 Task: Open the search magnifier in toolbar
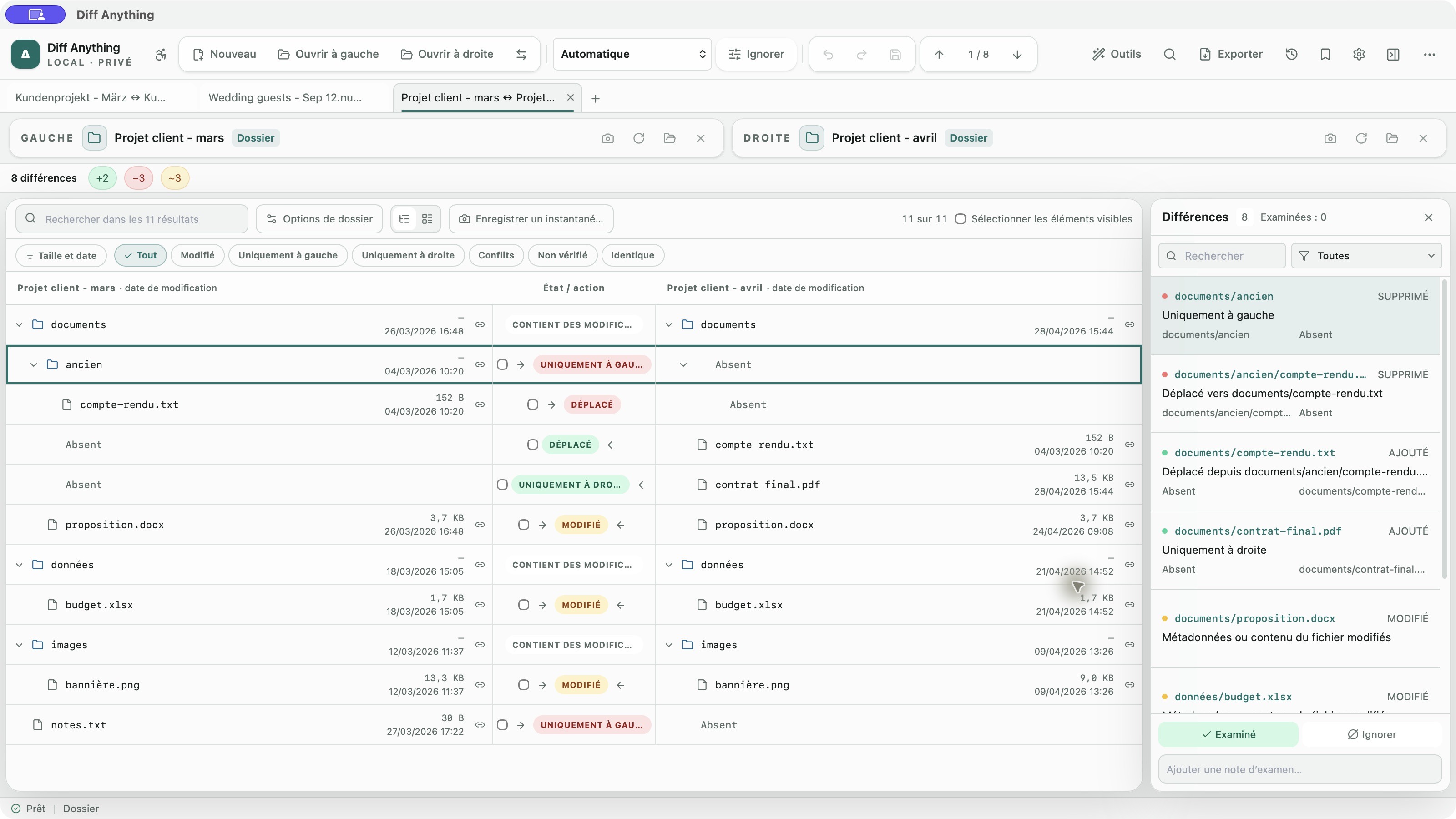pyautogui.click(x=1169, y=54)
